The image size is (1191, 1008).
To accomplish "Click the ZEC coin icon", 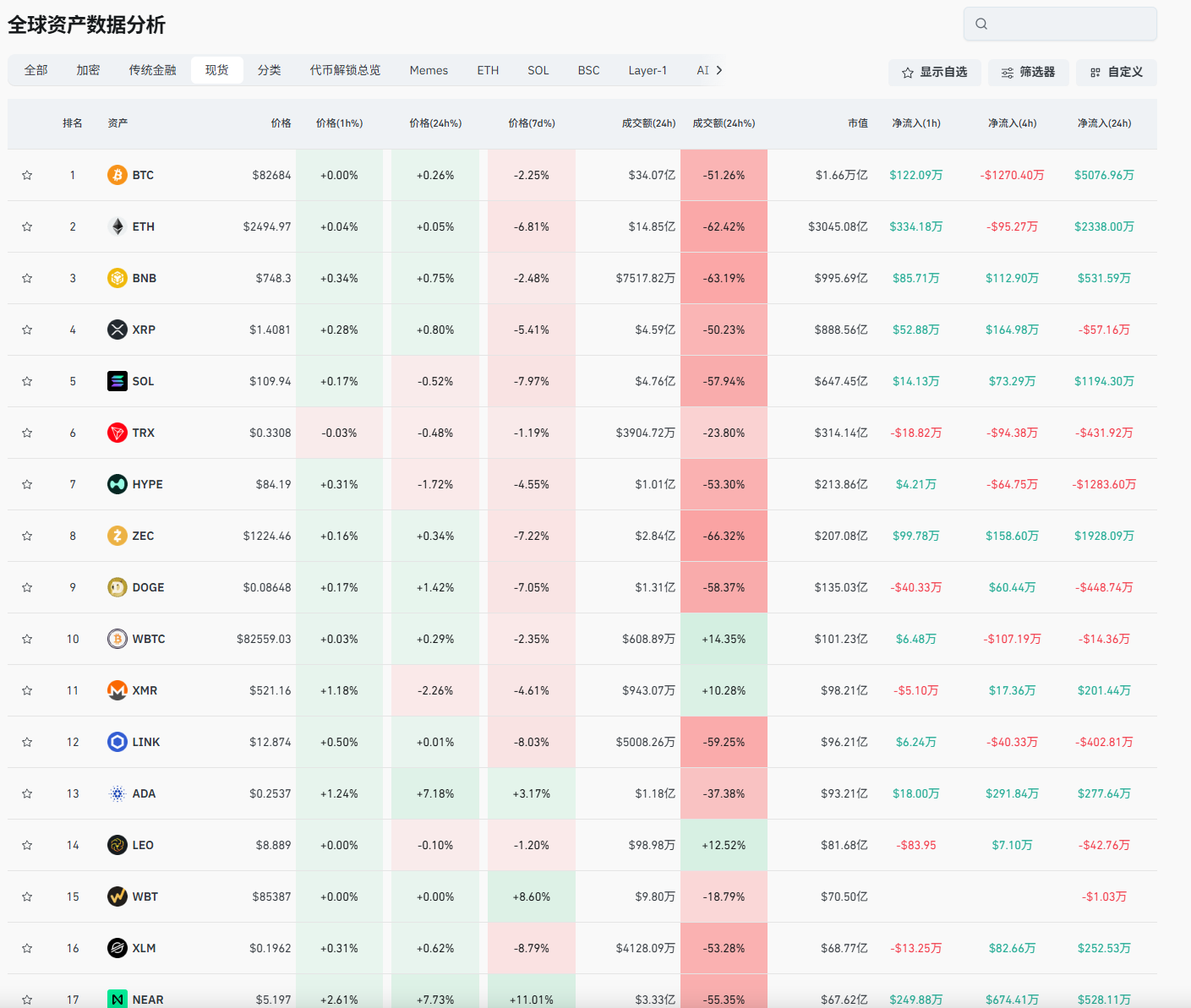I will [x=117, y=536].
